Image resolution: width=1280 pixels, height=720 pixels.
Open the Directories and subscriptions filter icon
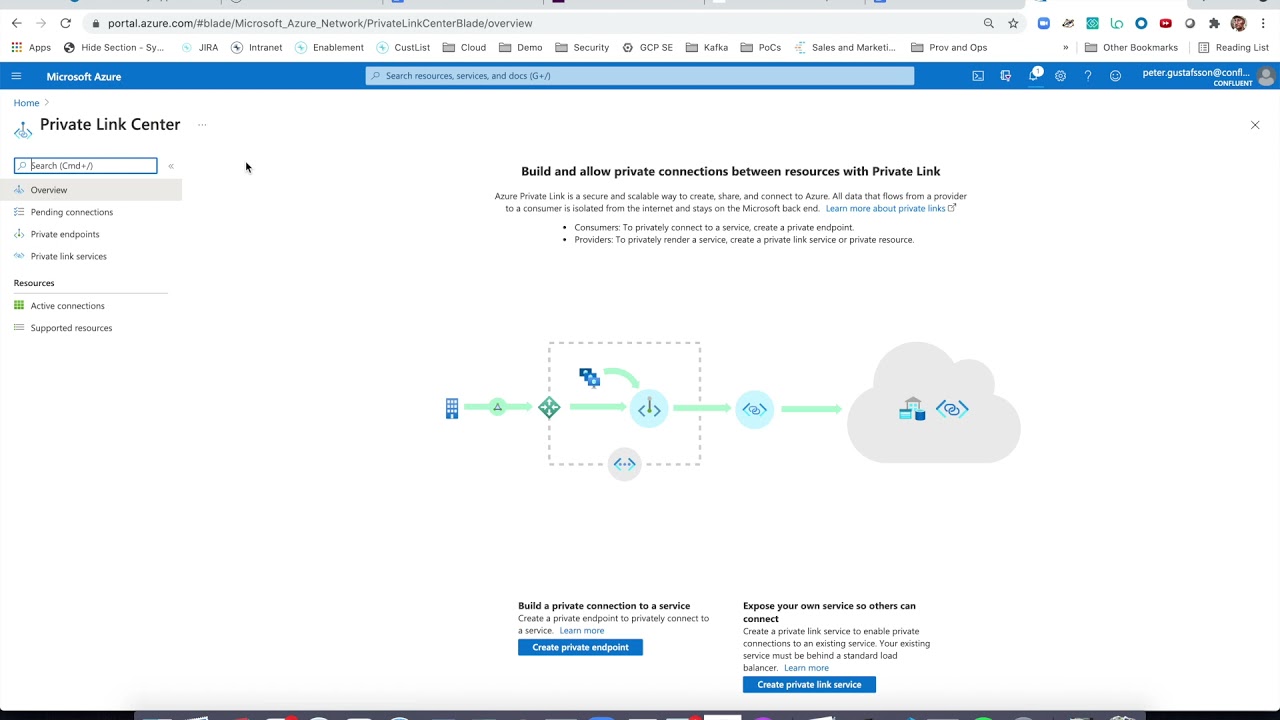point(1005,76)
